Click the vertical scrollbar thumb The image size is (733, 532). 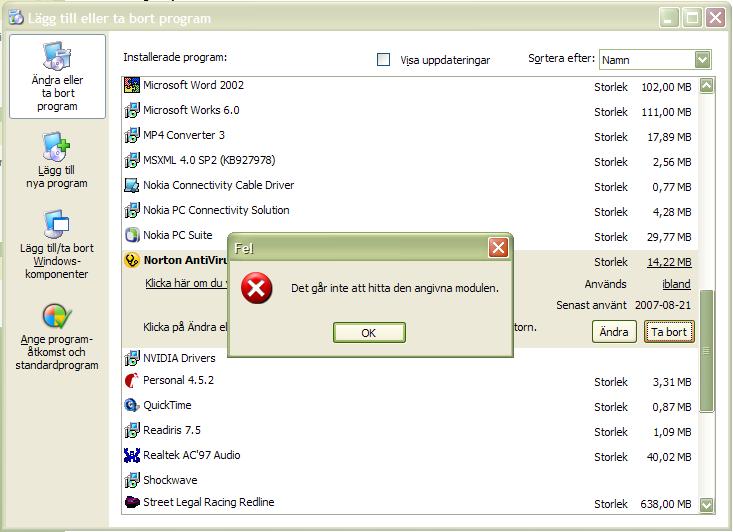[707, 351]
